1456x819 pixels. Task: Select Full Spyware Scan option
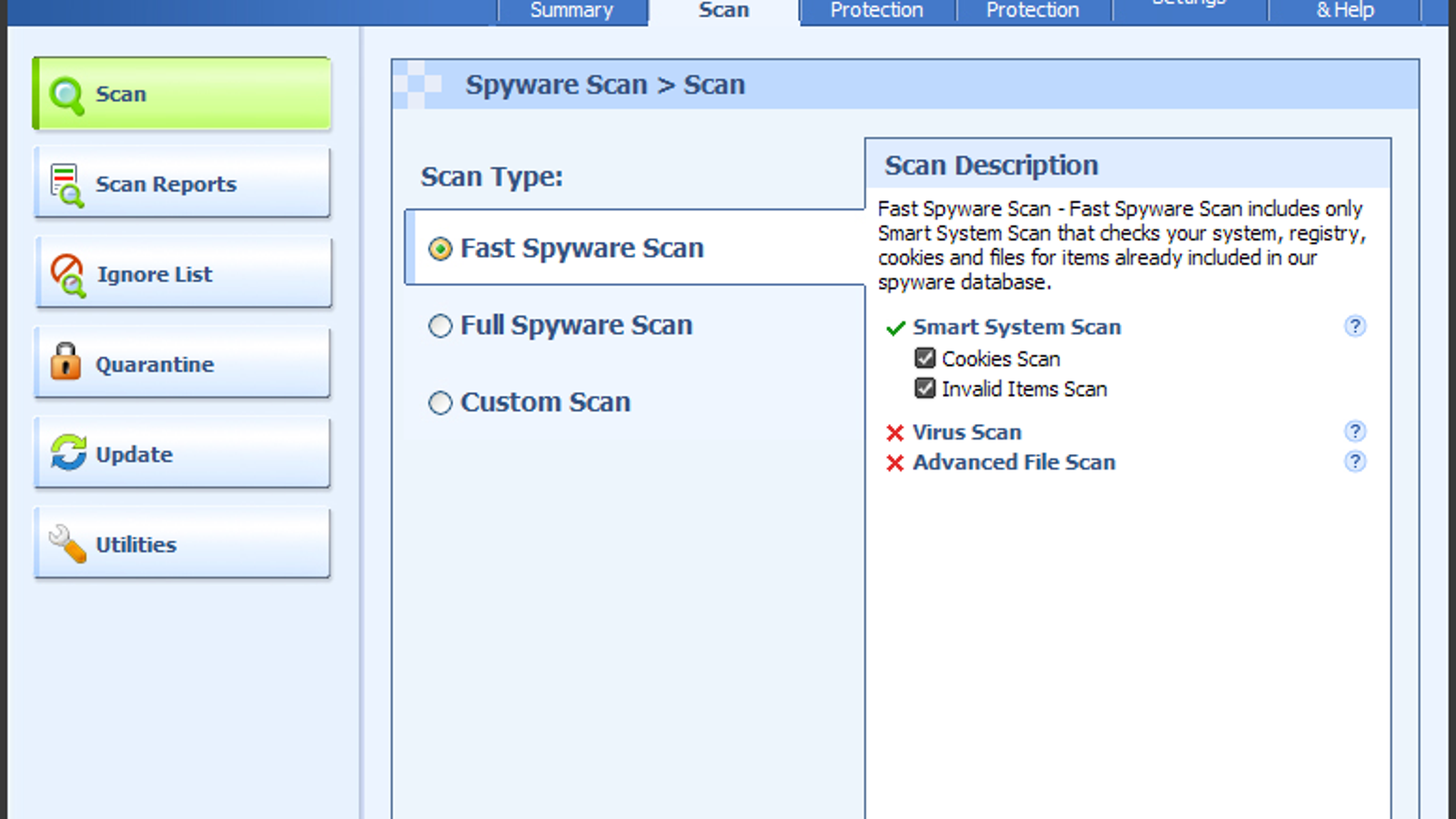tap(440, 326)
